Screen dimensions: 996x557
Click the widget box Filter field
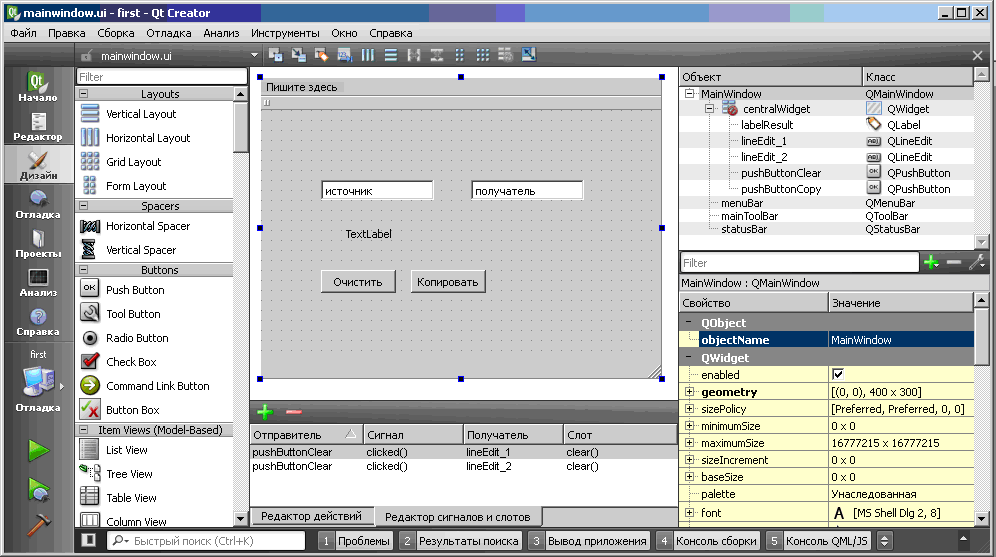[x=162, y=77]
